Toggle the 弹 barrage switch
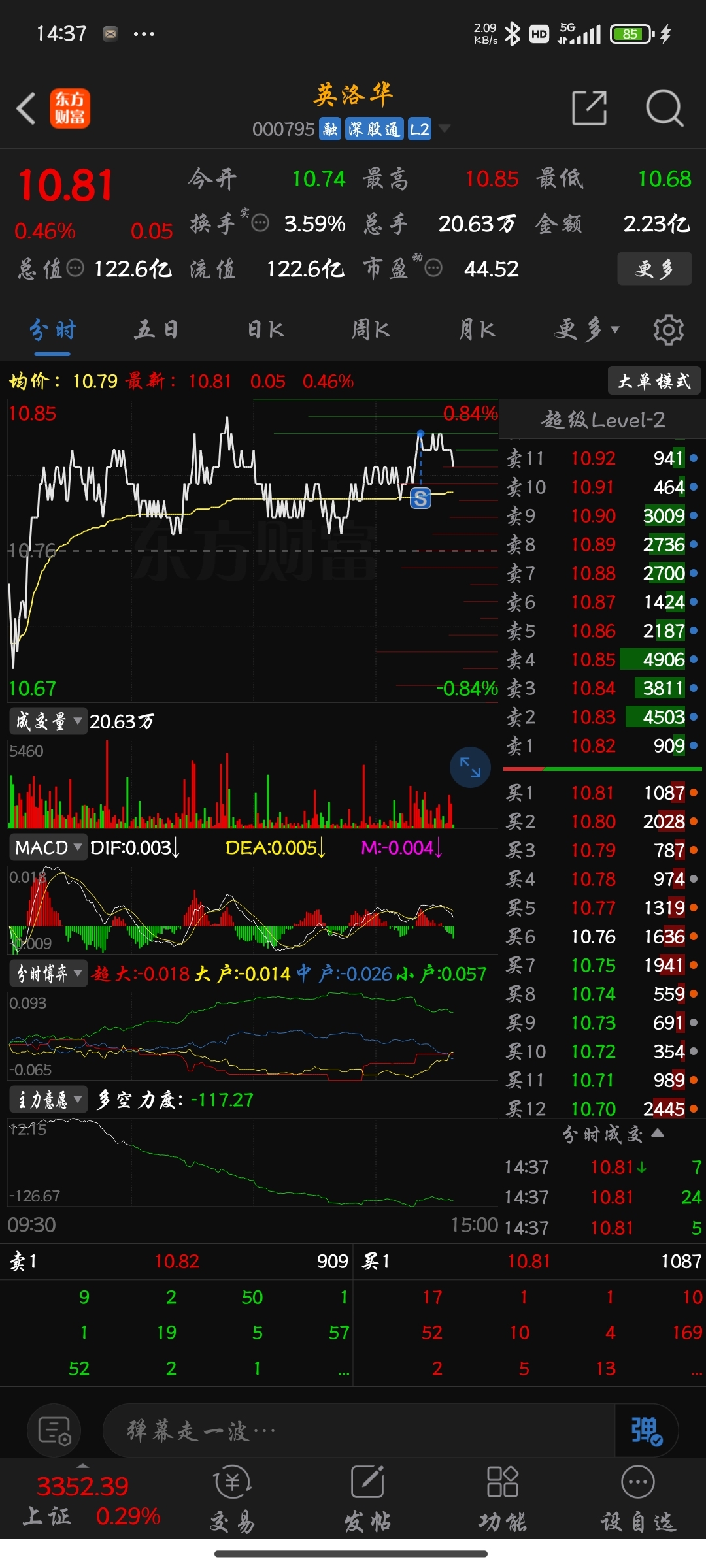The image size is (706, 1568). pyautogui.click(x=647, y=1431)
